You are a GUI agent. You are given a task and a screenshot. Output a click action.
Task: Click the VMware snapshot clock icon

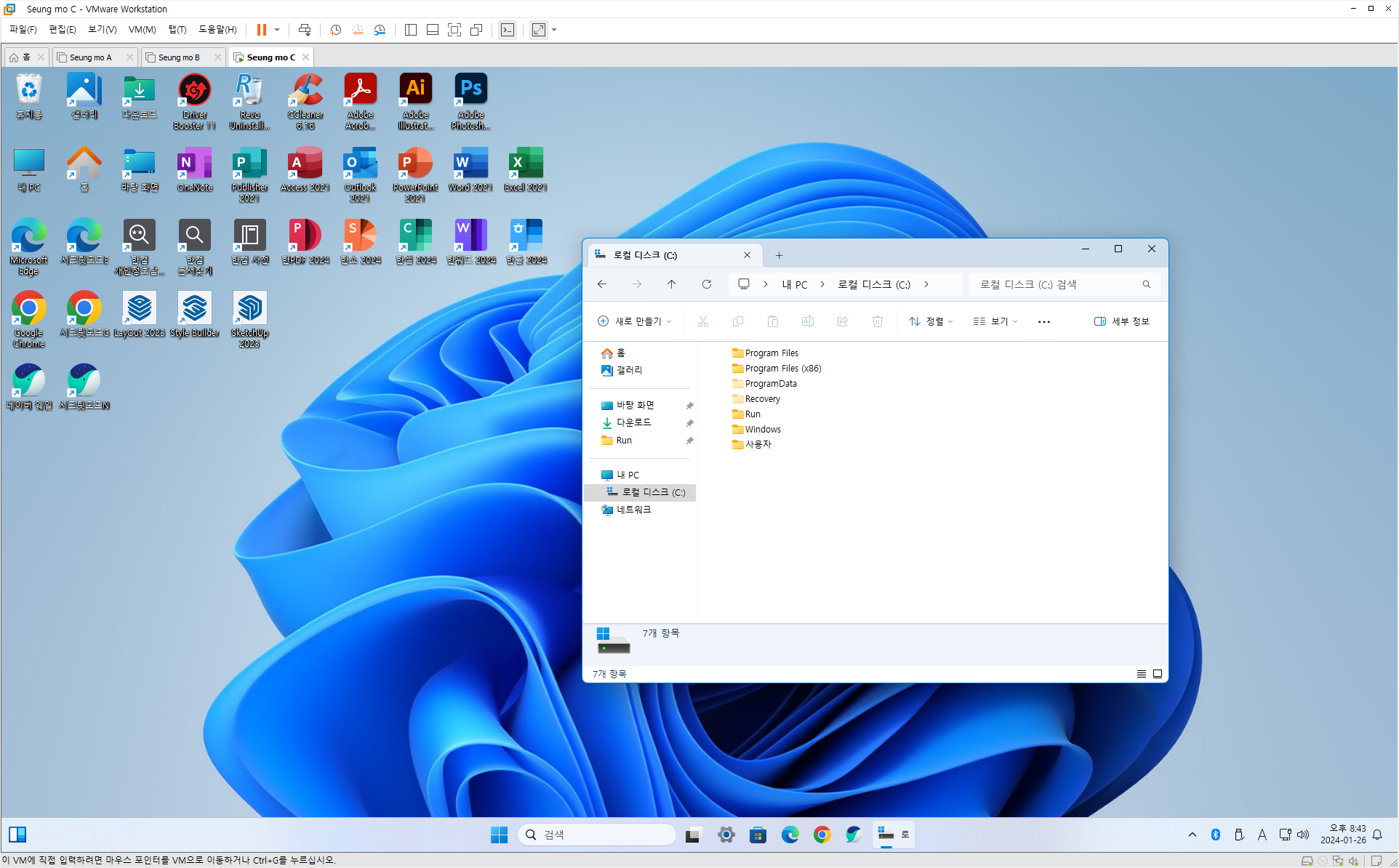click(335, 30)
